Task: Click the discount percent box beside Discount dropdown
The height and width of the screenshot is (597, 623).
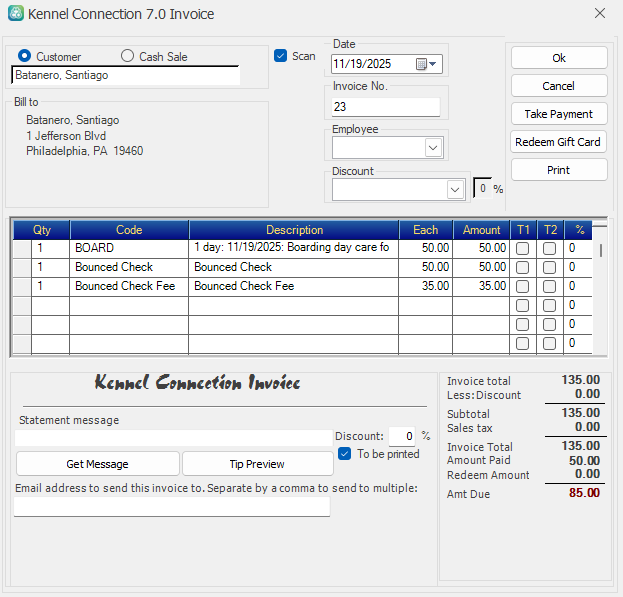Action: [482, 188]
